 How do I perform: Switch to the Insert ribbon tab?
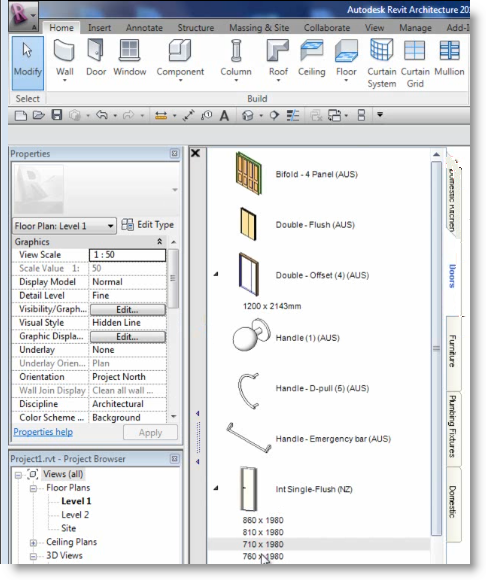click(99, 28)
